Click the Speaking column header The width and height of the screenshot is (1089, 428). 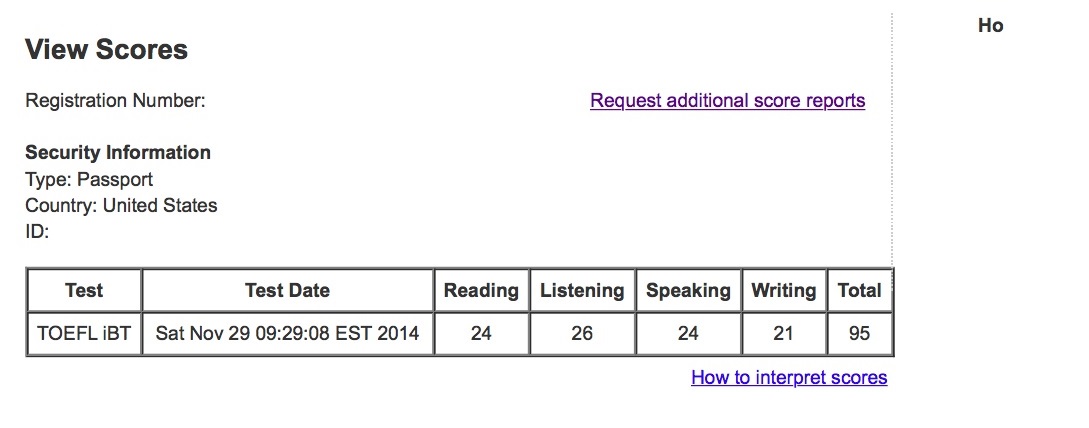click(688, 290)
